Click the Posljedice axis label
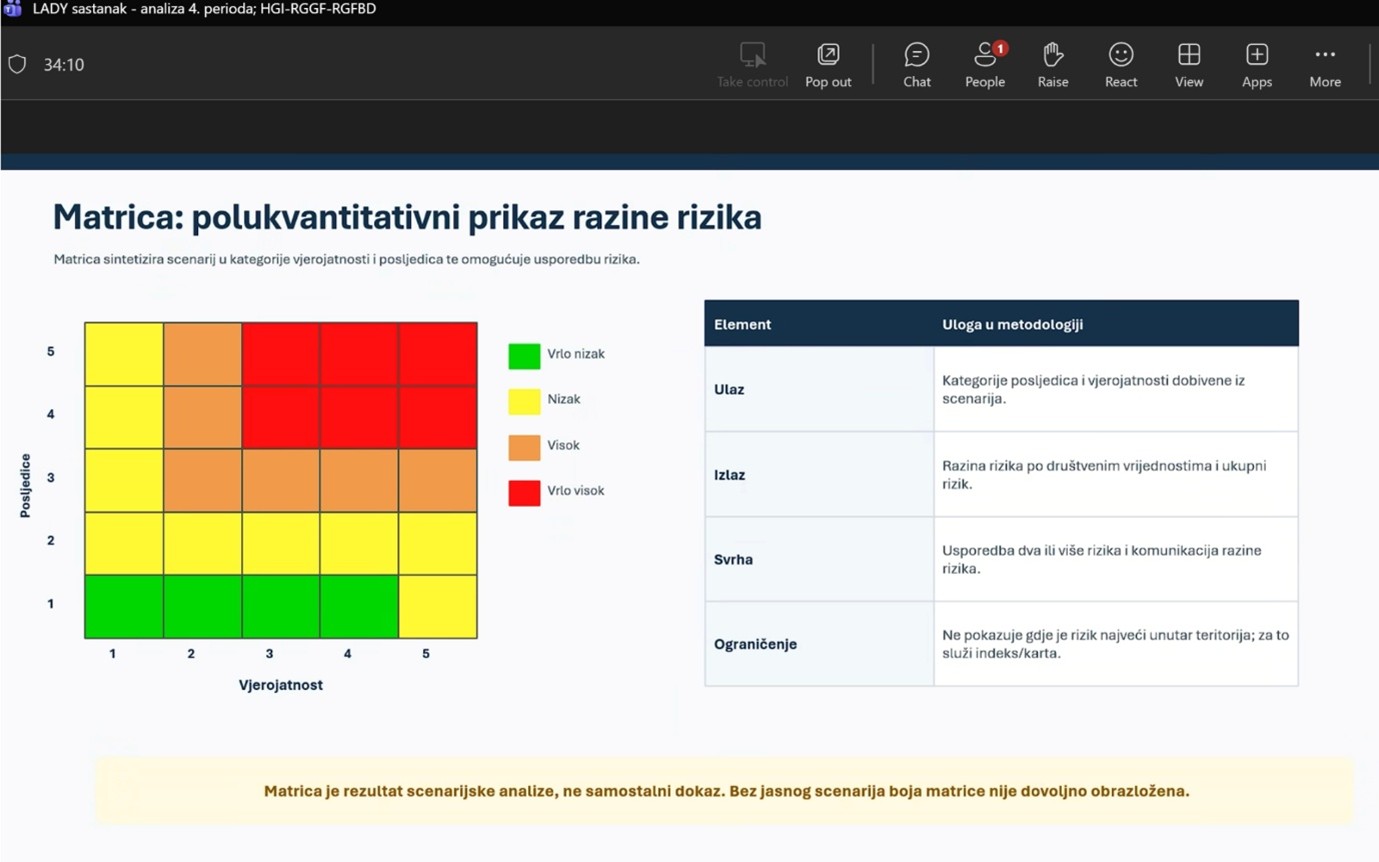Viewport: 1379px width, 862px height. [x=25, y=485]
